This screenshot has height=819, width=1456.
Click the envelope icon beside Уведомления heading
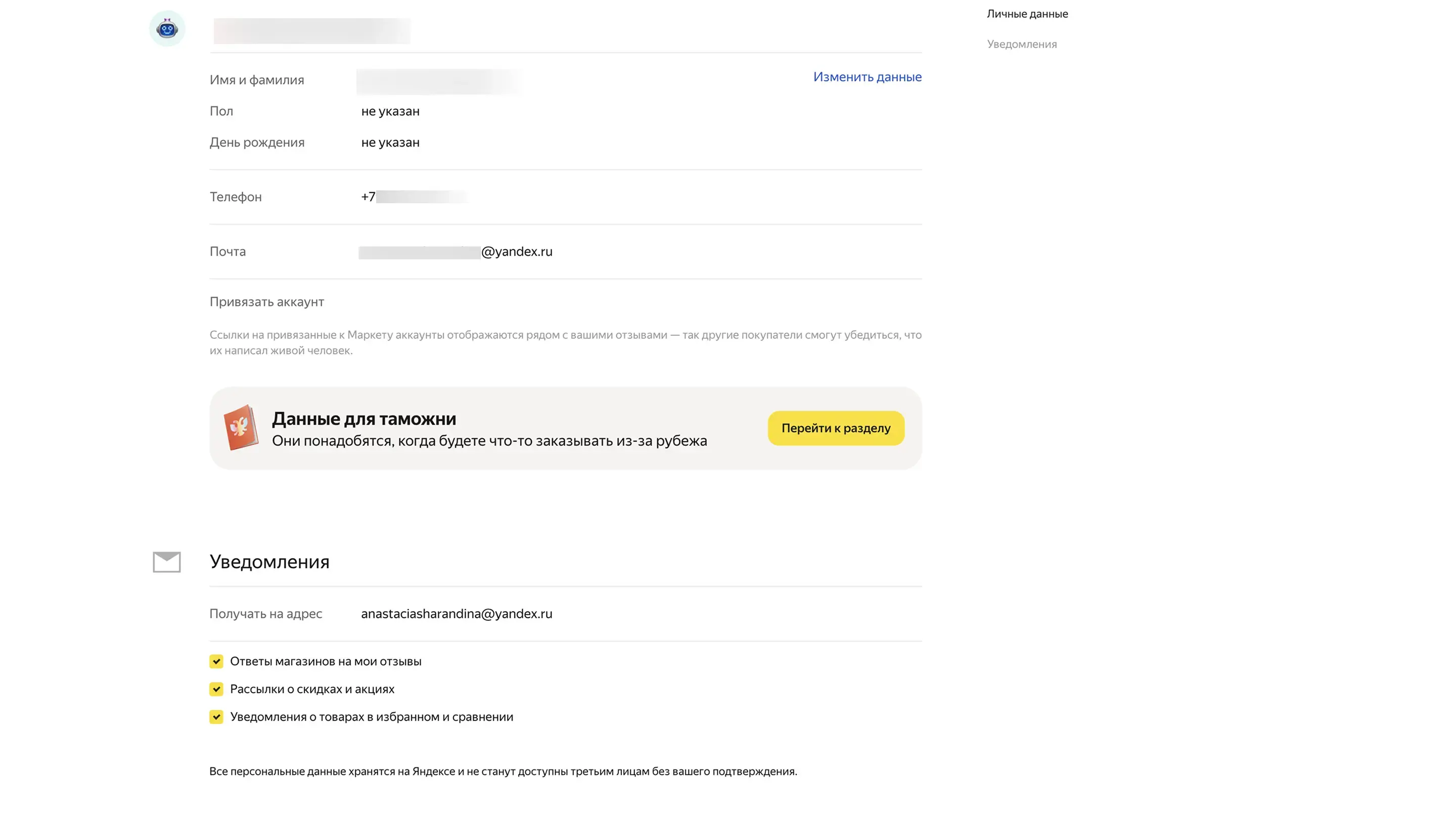167,562
